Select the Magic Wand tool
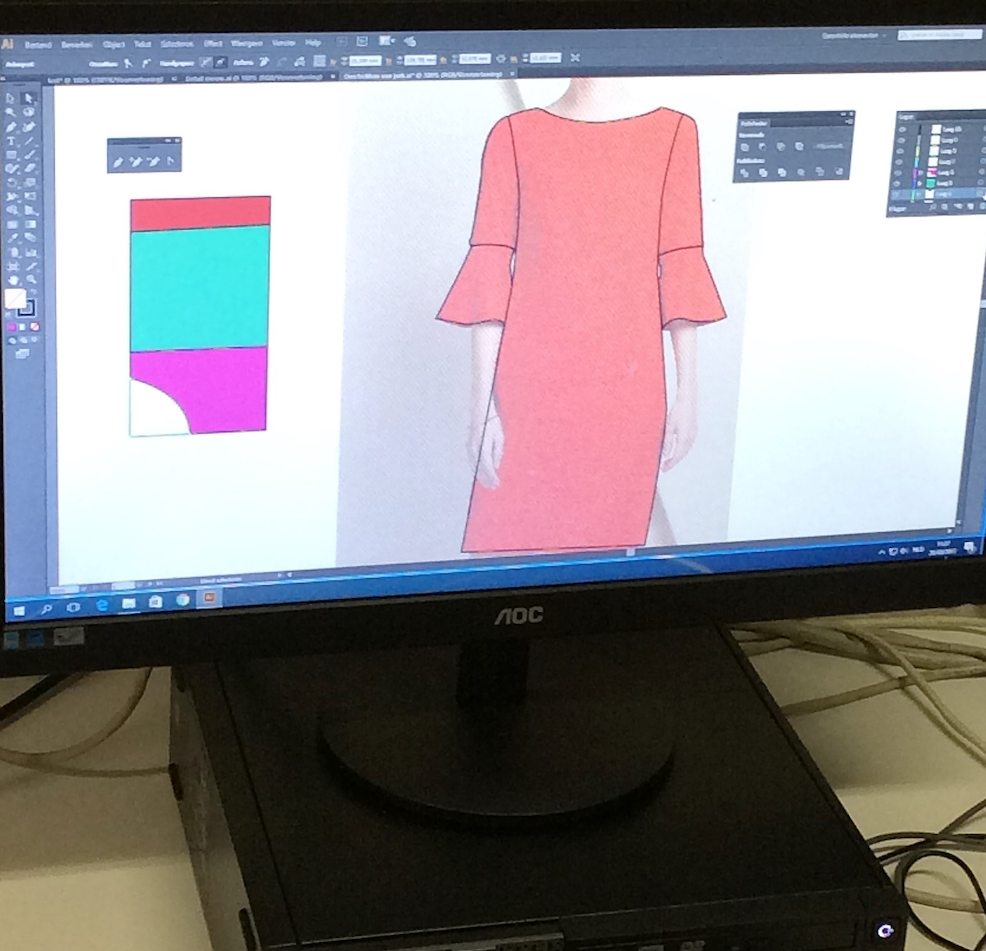 tap(11, 112)
